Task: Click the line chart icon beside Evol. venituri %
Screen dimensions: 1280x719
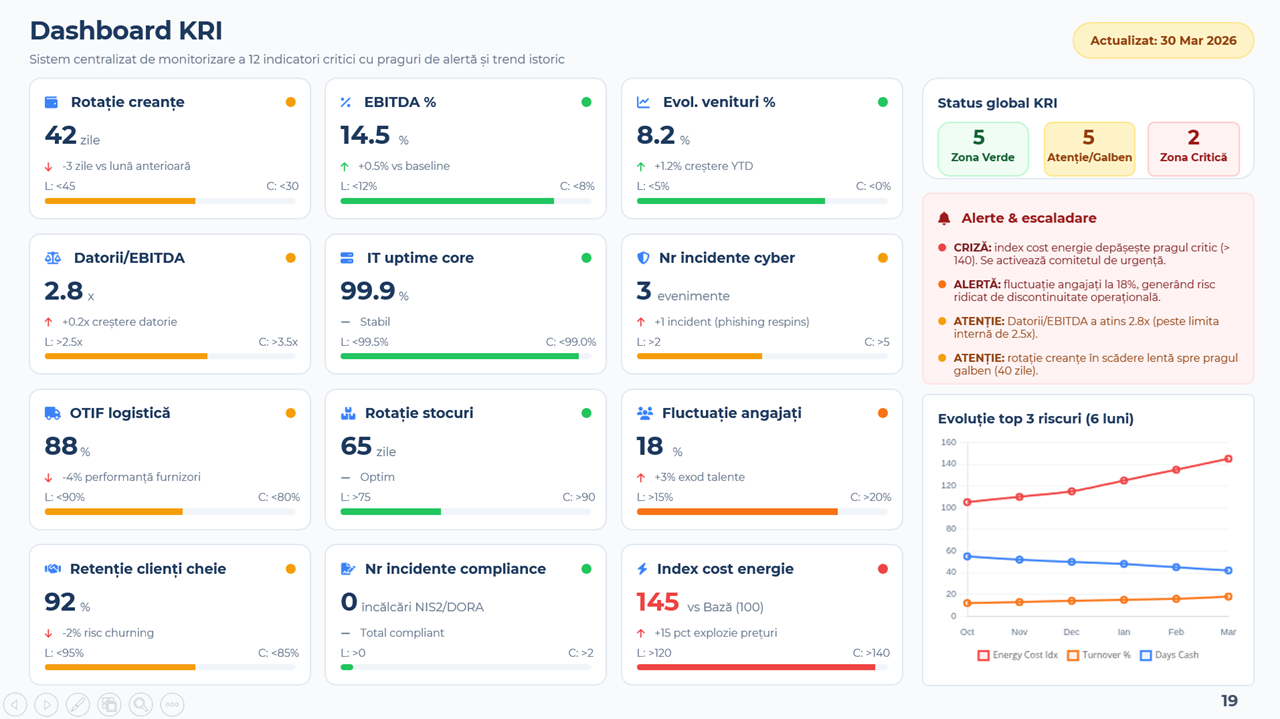Action: (643, 102)
